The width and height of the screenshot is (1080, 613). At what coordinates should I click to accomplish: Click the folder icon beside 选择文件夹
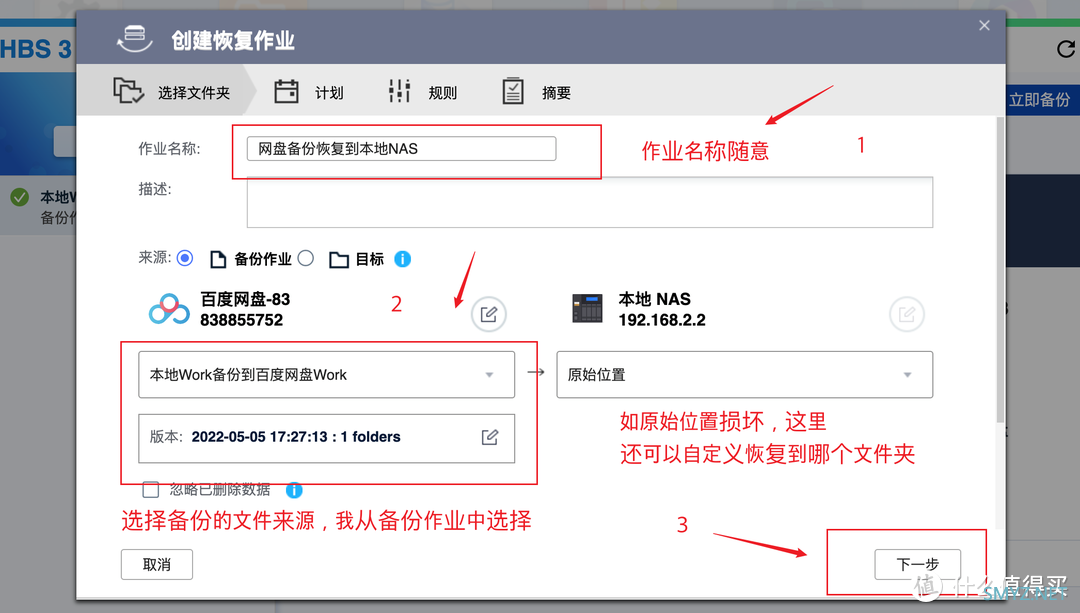click(x=128, y=91)
